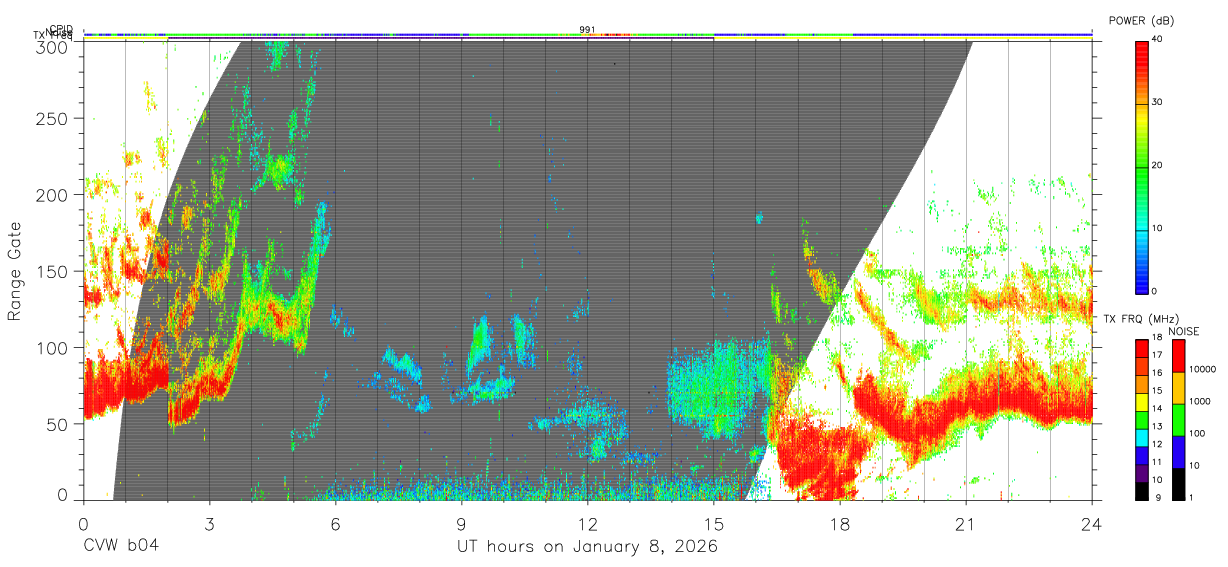1228x567 pixels.
Task: Click the UT hours on January 8, 2026 label
Action: pos(587,547)
